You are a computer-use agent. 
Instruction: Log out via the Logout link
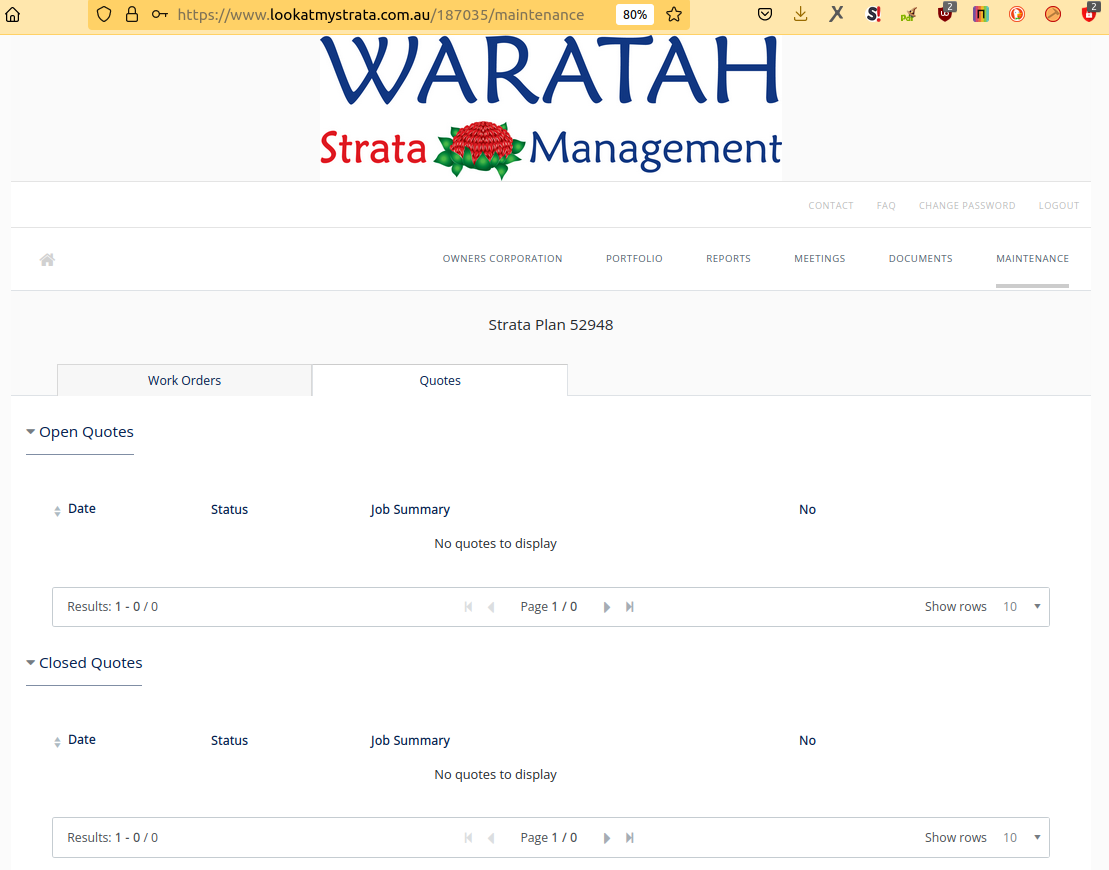[x=1059, y=206]
